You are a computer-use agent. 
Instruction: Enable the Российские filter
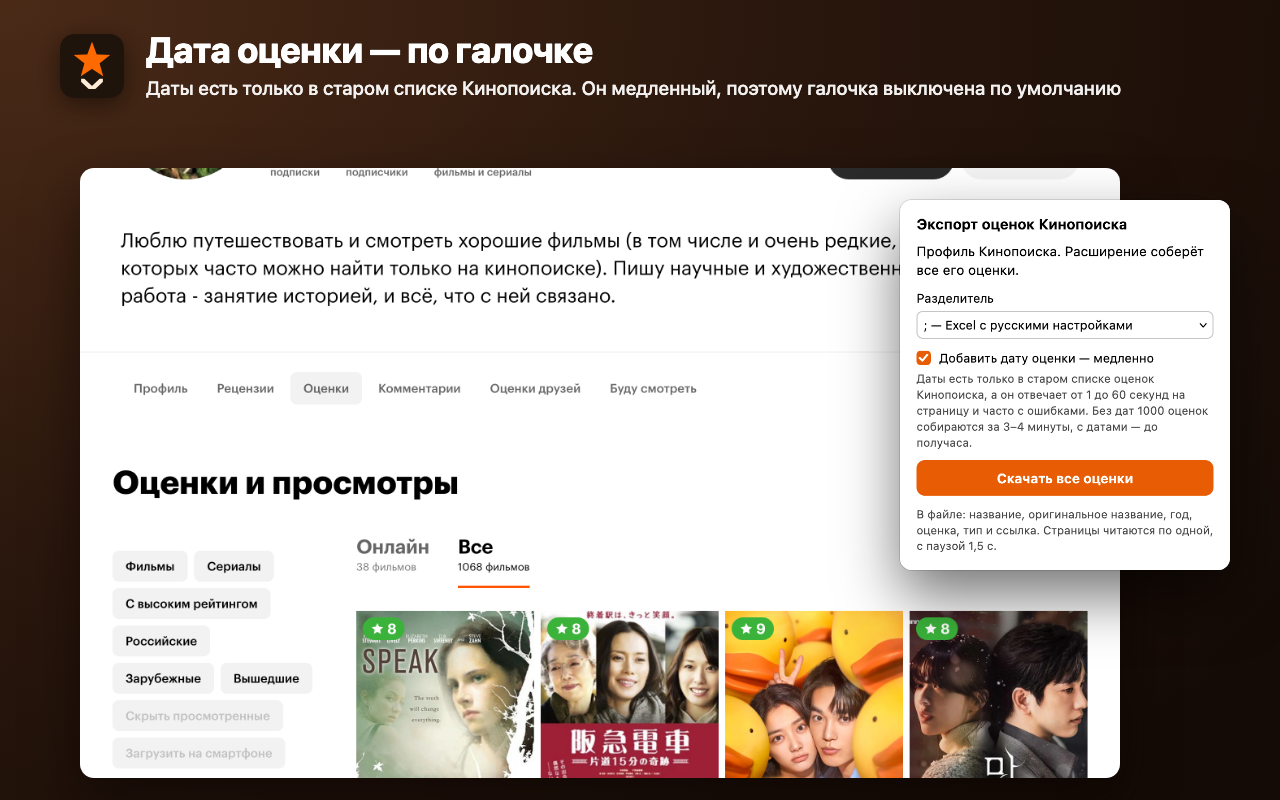point(161,641)
